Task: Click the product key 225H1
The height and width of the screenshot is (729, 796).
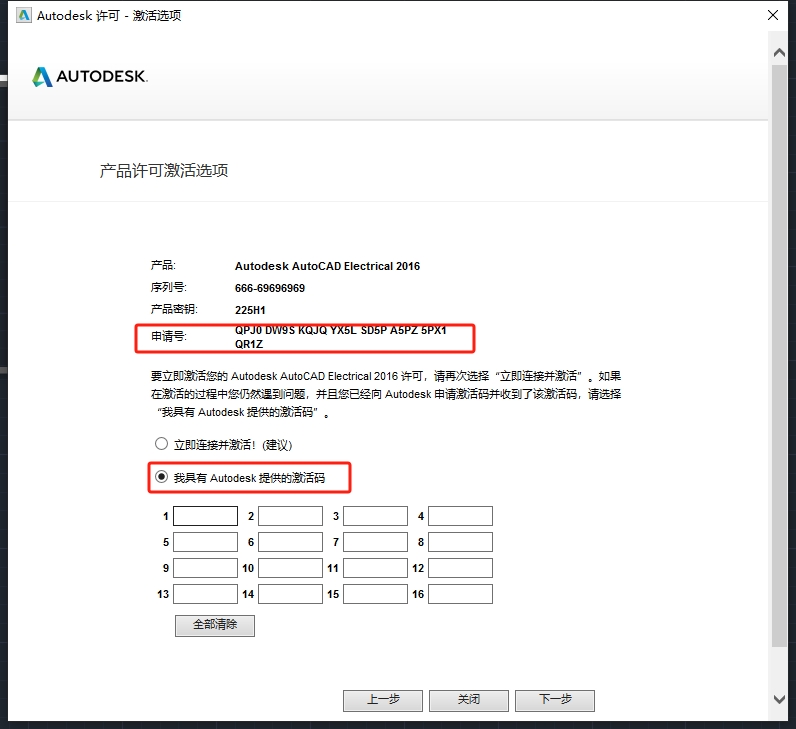Action: pos(250,310)
